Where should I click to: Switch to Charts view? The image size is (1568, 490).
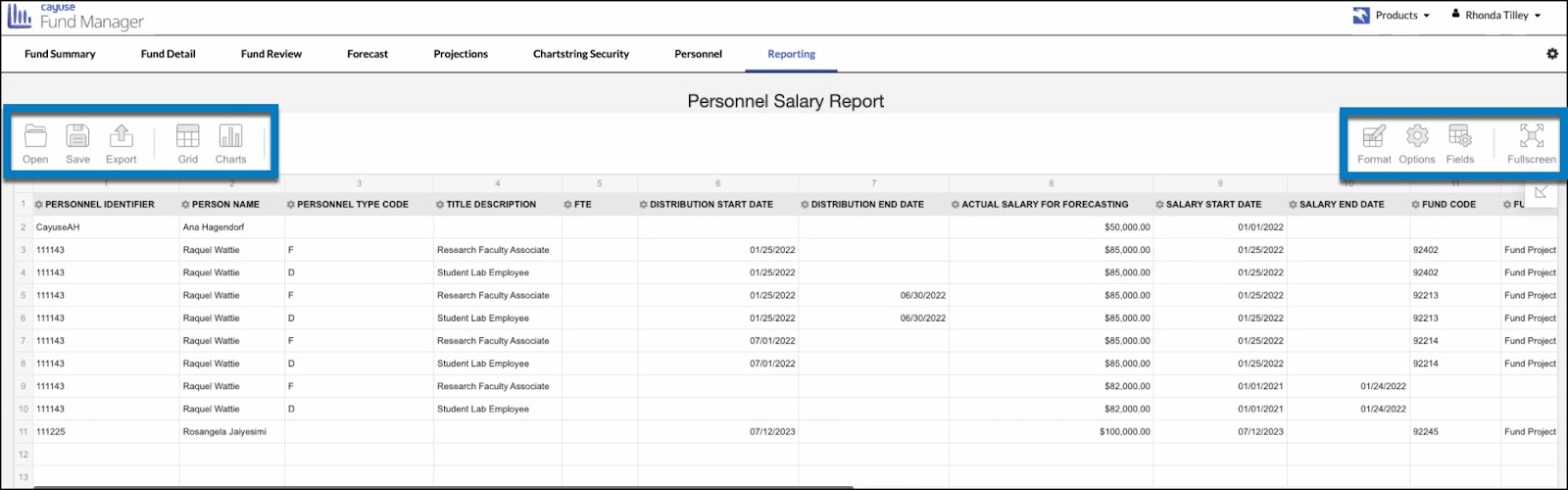[230, 143]
